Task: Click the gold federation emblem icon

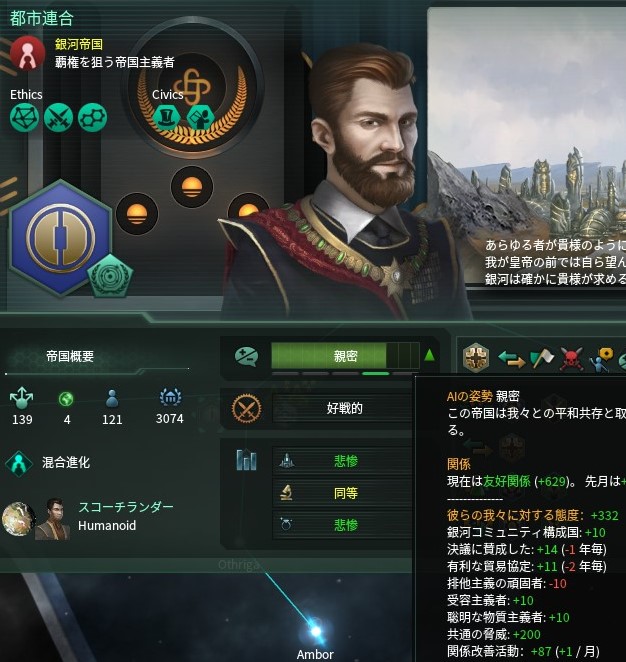Action: tap(476, 358)
